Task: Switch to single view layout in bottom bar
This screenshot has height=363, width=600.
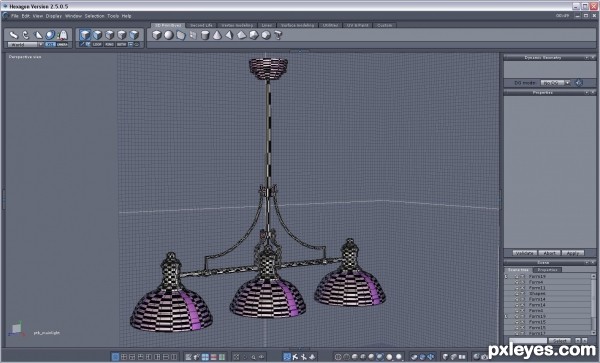Action: (x=115, y=357)
